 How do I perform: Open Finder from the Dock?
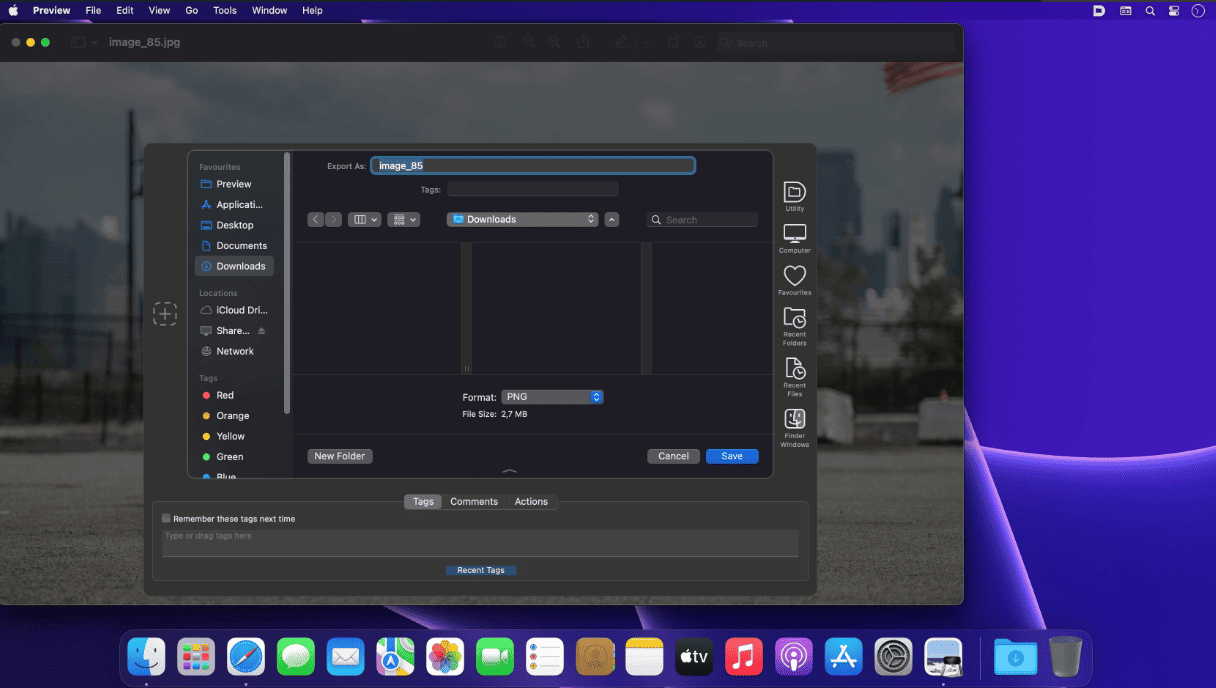click(x=147, y=657)
